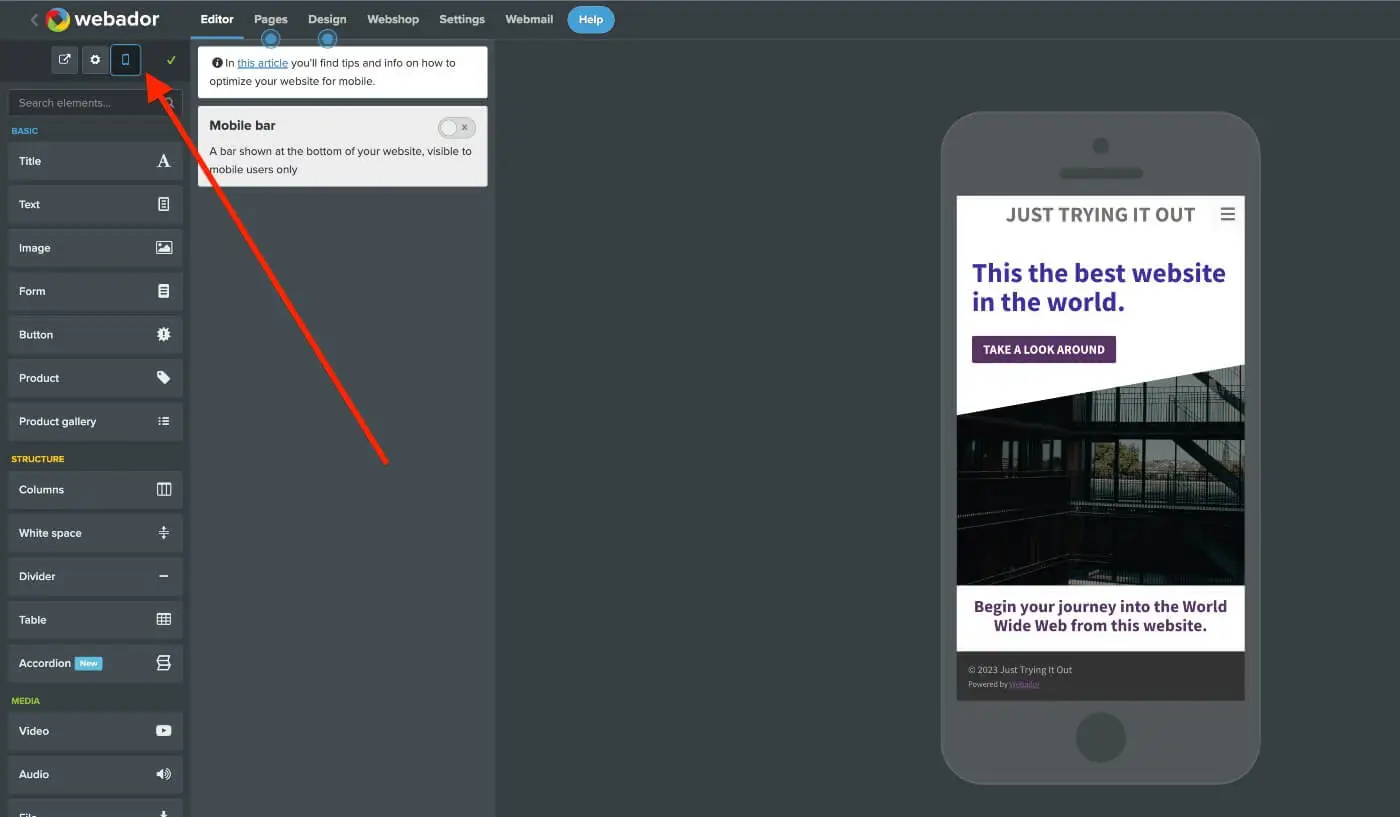Click the 'New' badge on Accordion

click(89, 664)
